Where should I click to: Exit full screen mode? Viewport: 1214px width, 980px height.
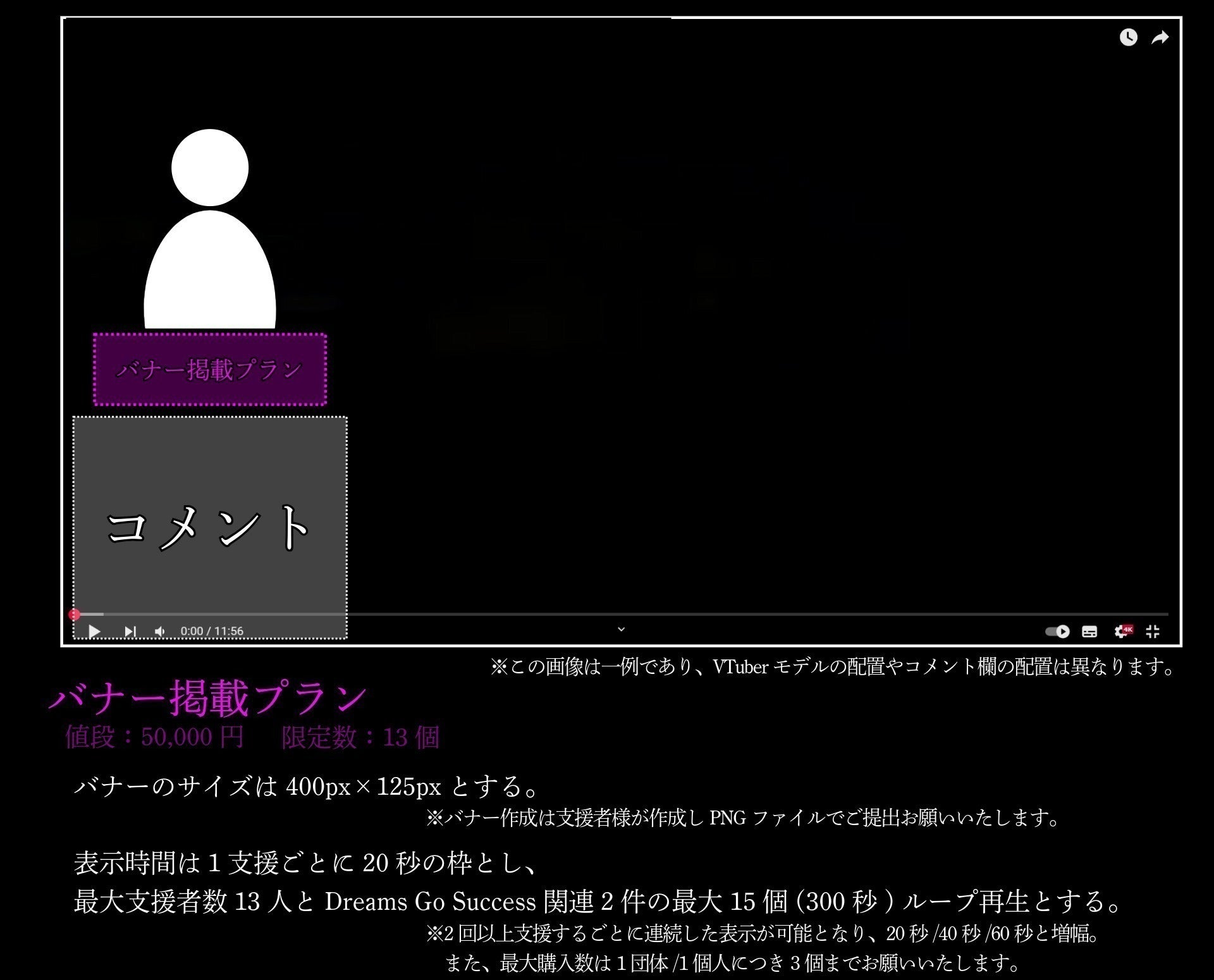(1153, 631)
